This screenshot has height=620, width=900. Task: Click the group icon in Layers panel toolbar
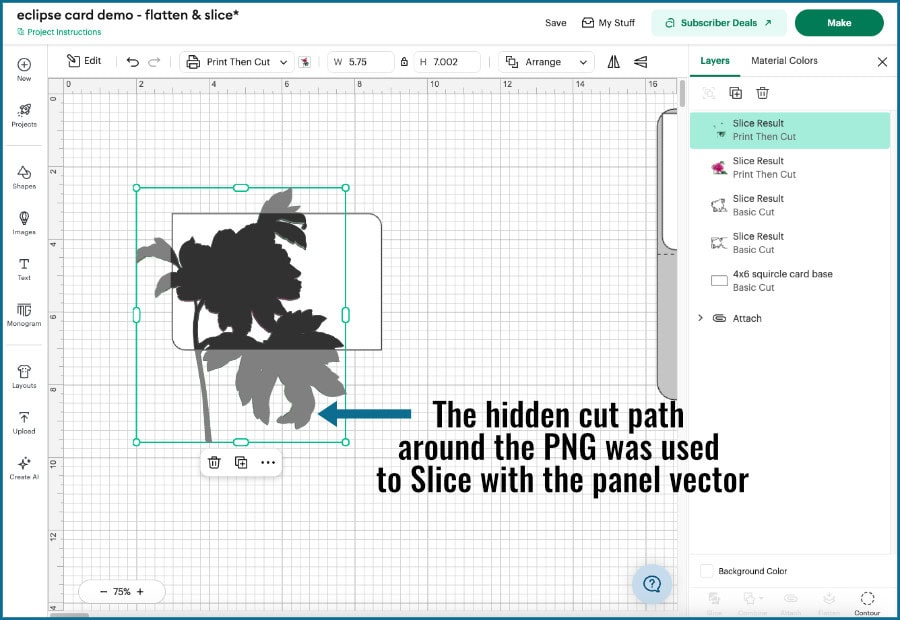(709, 93)
